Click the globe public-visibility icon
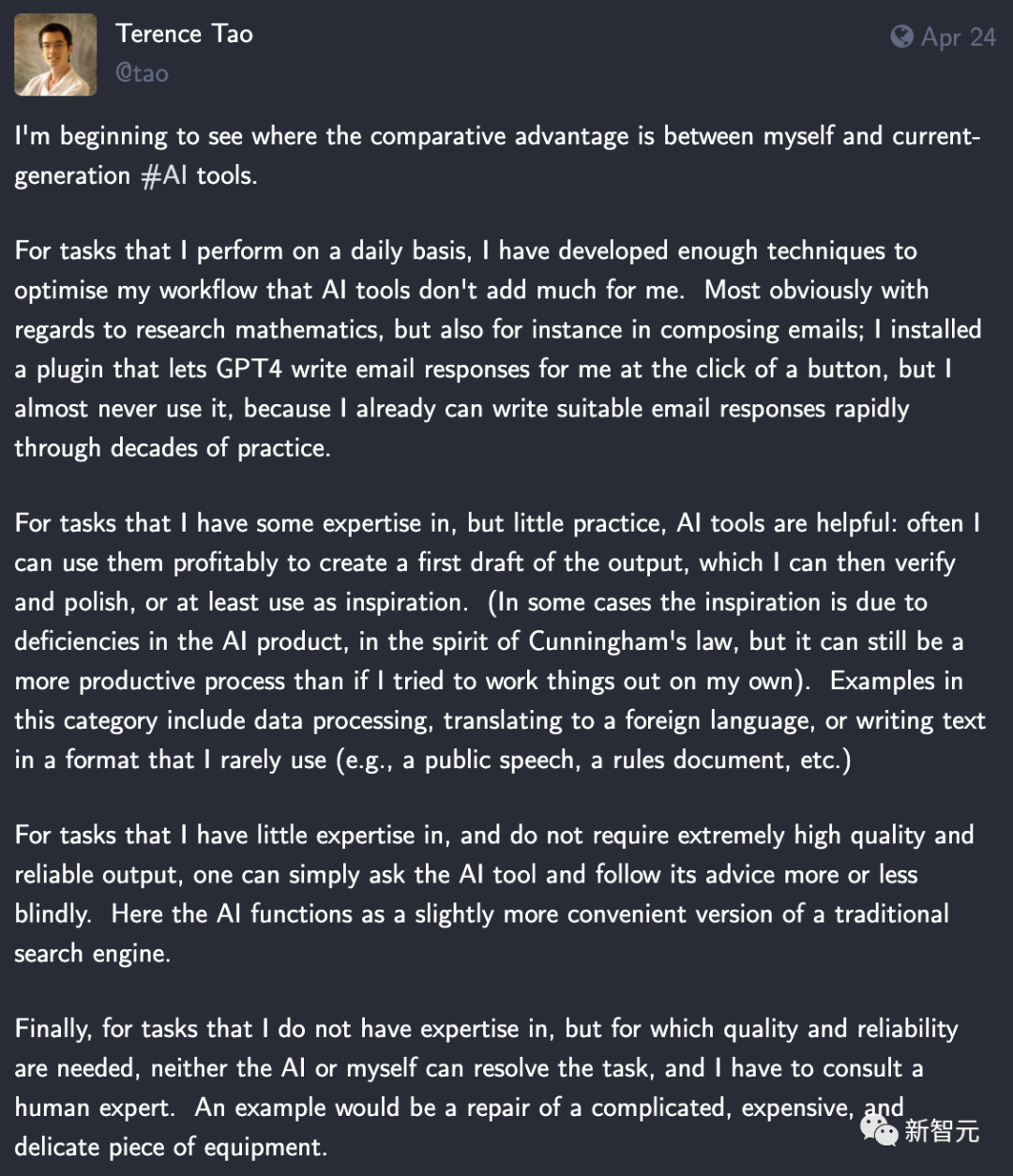The image size is (1013, 1176). click(x=901, y=37)
